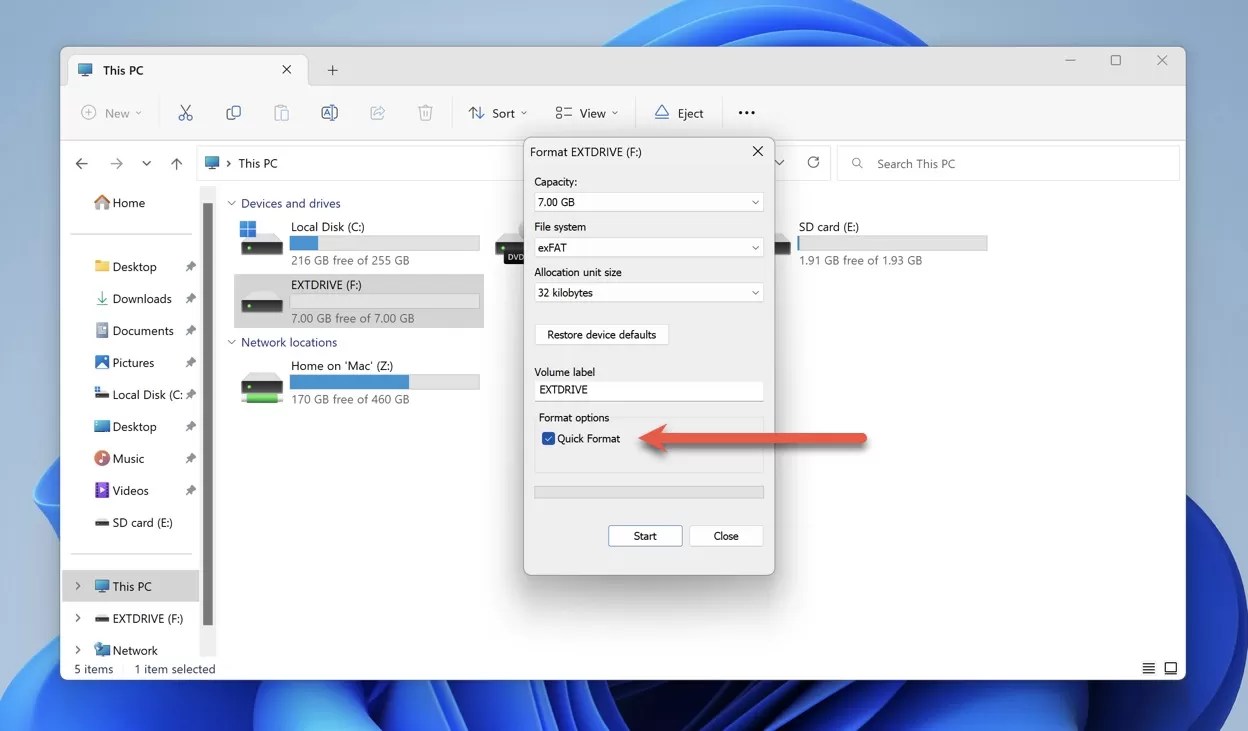Refresh the This PC view
This screenshot has width=1248, height=731.
[x=813, y=162]
